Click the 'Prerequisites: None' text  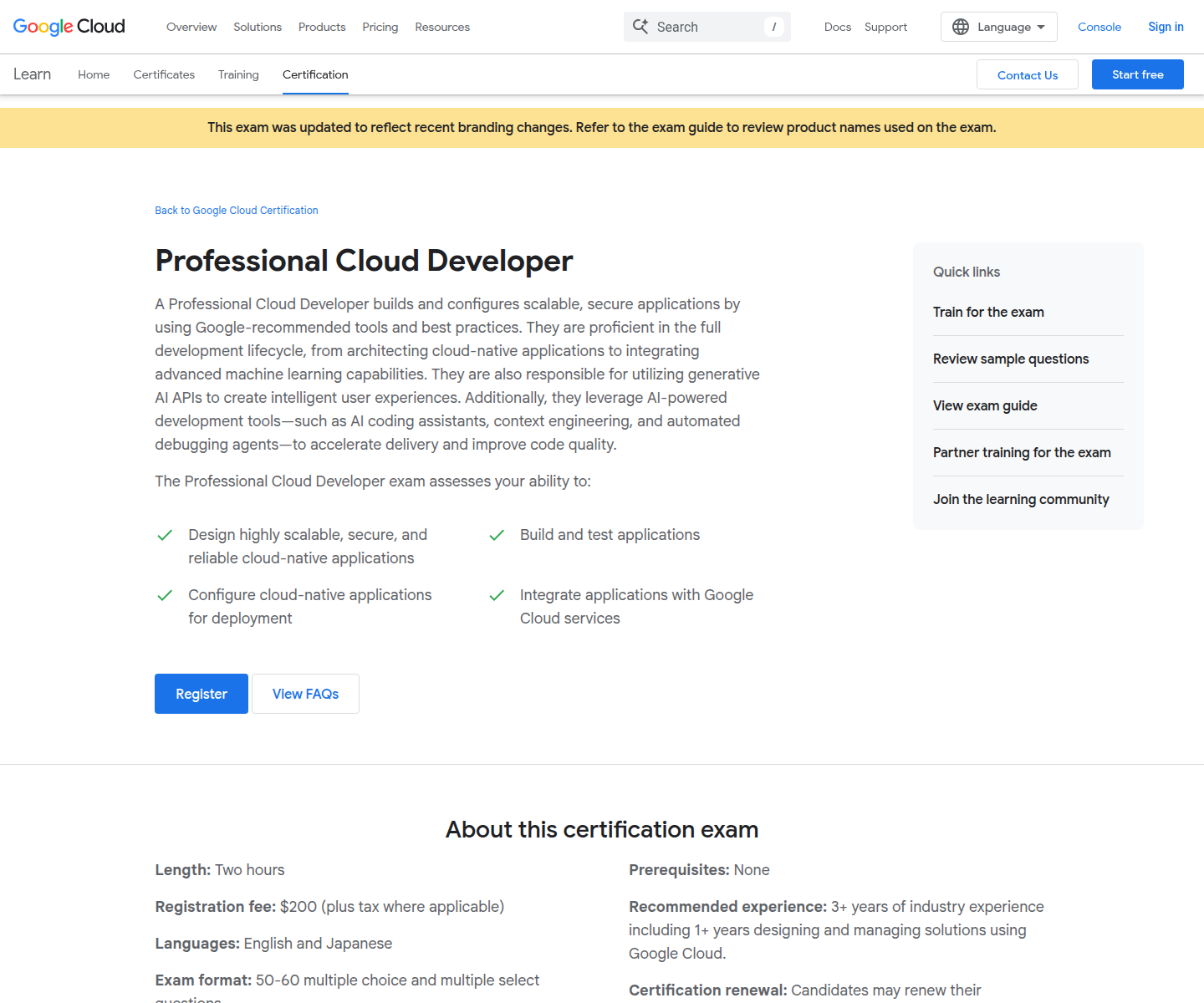pos(699,870)
